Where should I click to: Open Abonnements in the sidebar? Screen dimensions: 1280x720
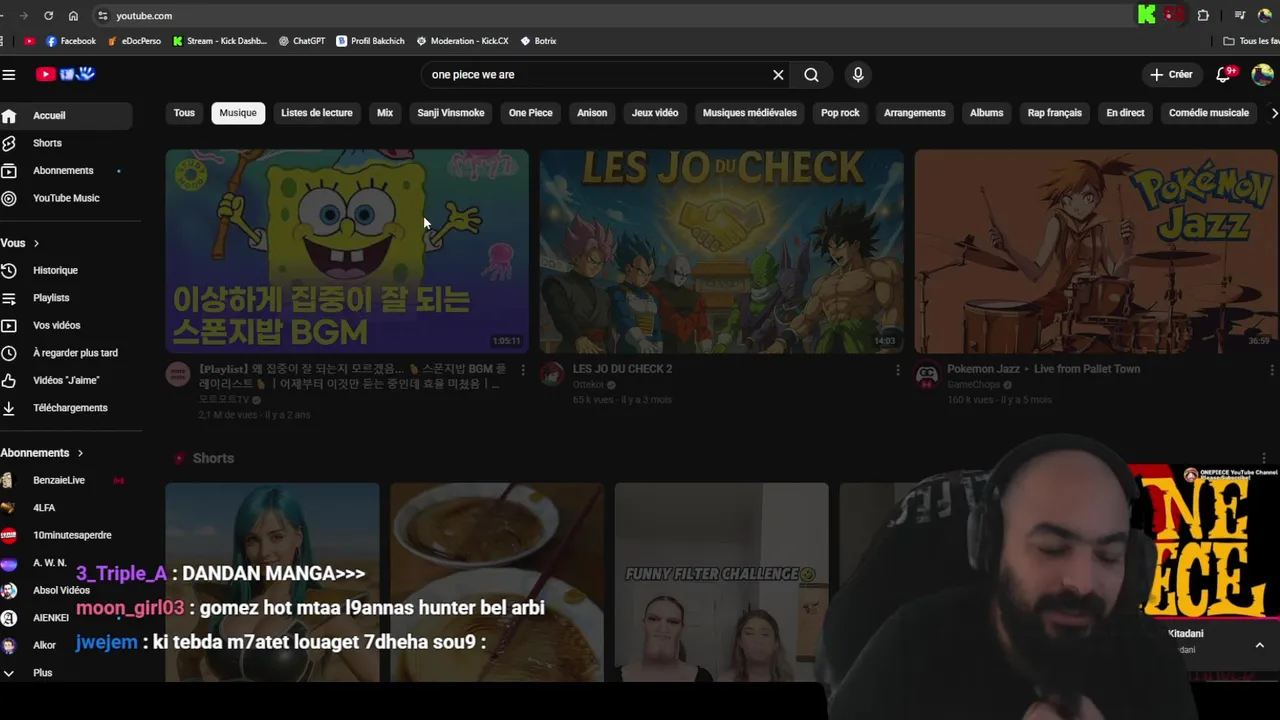[x=65, y=171]
